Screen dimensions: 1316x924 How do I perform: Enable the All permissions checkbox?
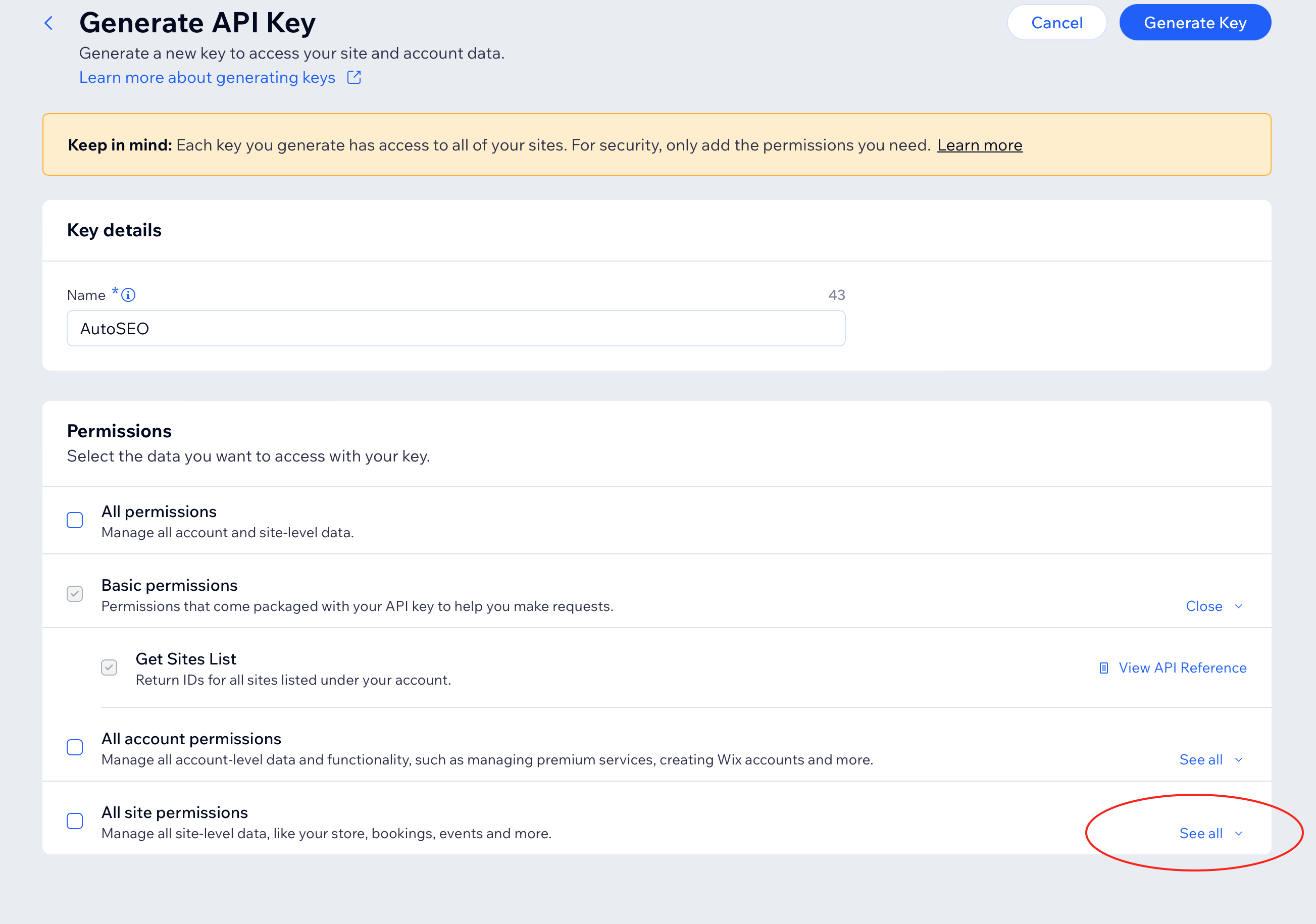coord(75,520)
